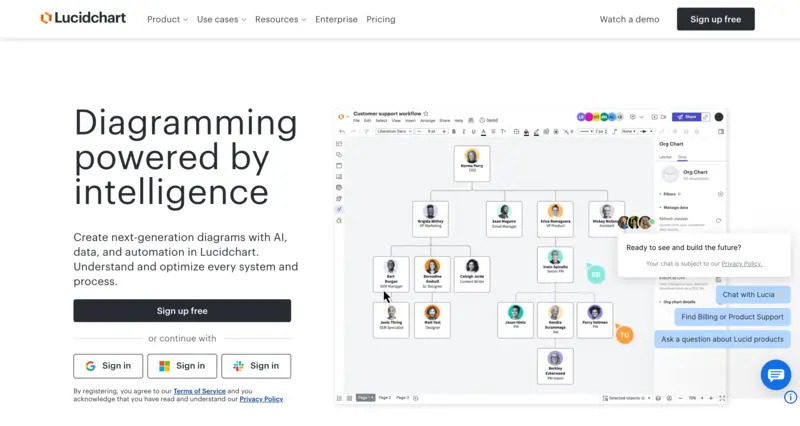Image resolution: width=800 pixels, height=426 pixels.
Task: Increase font size with the plus button
Action: pos(444,132)
